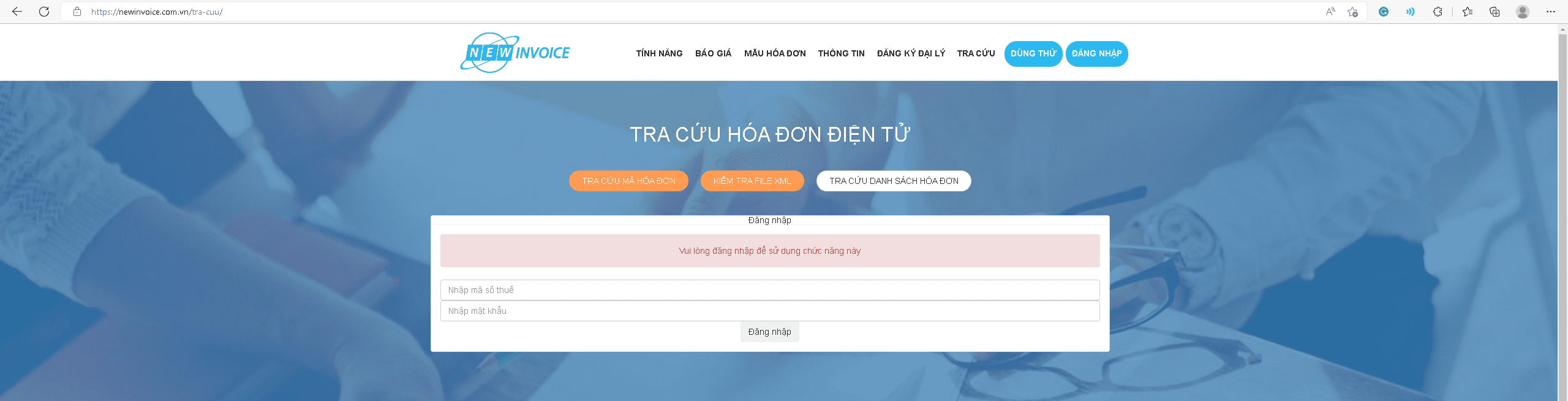Open the browser Settings and more menu
Screen dimensions: 1568x401
tap(1551, 12)
